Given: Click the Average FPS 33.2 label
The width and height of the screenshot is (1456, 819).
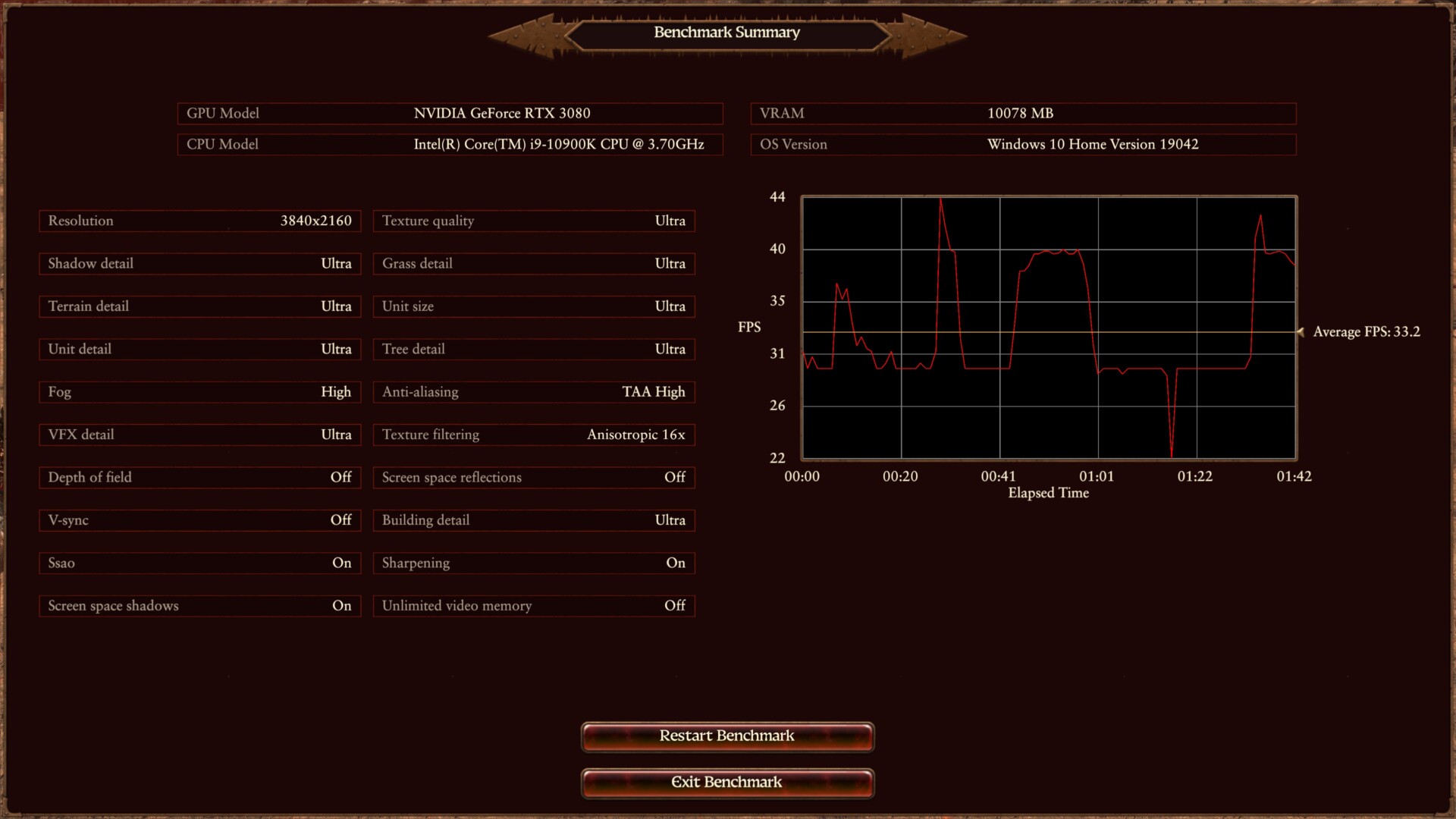Looking at the screenshot, I should 1367,331.
